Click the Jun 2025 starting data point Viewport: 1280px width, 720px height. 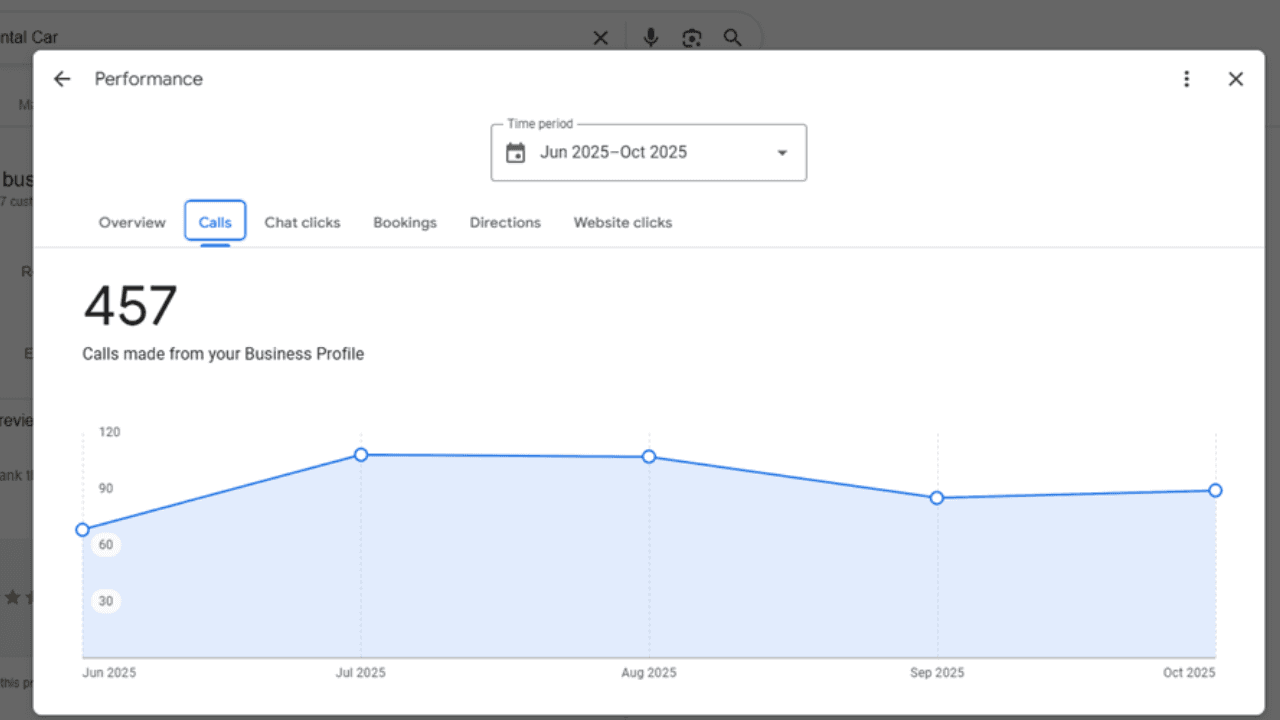(82, 530)
